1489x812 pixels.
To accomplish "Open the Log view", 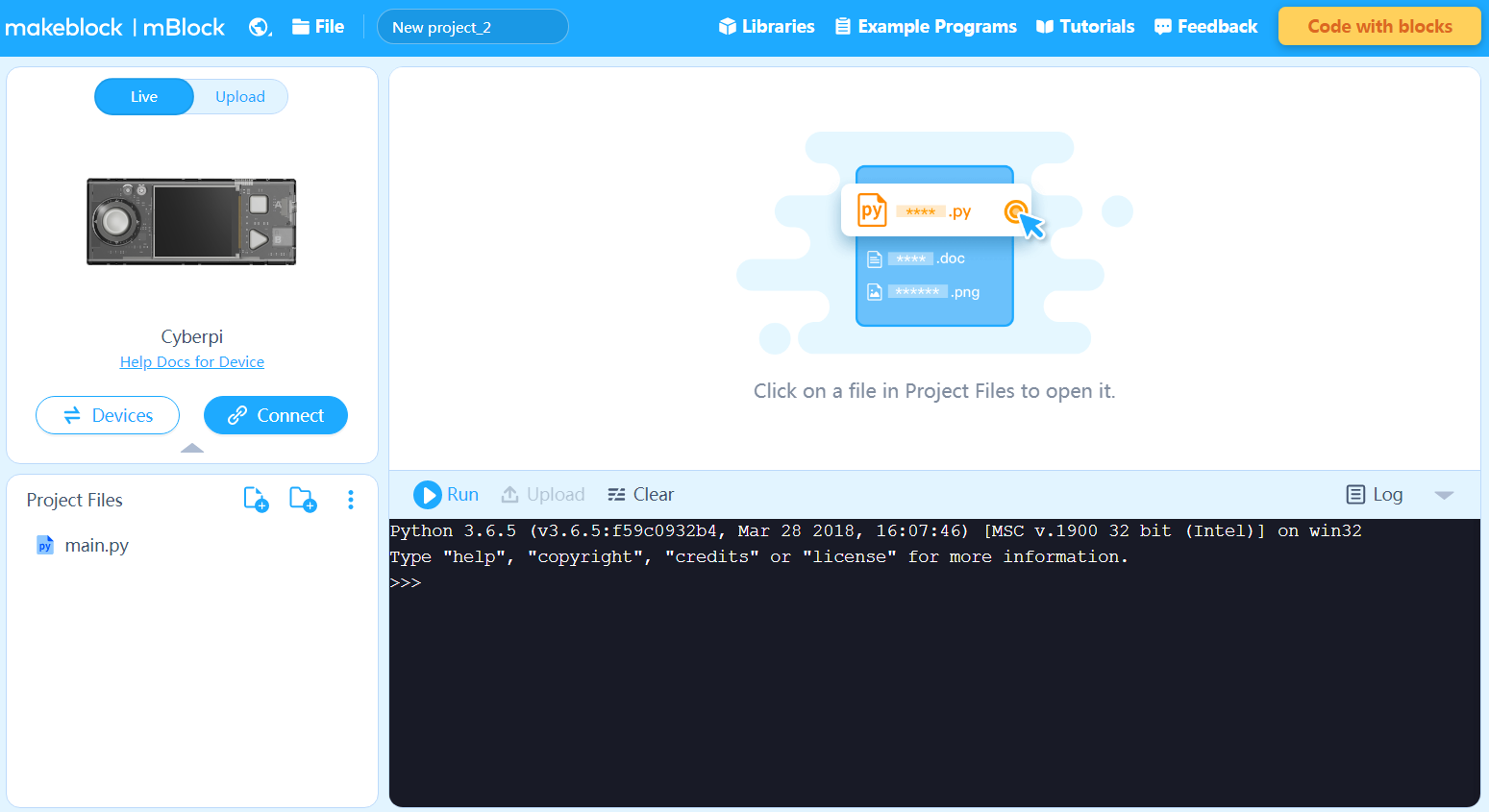I will click(x=1375, y=495).
